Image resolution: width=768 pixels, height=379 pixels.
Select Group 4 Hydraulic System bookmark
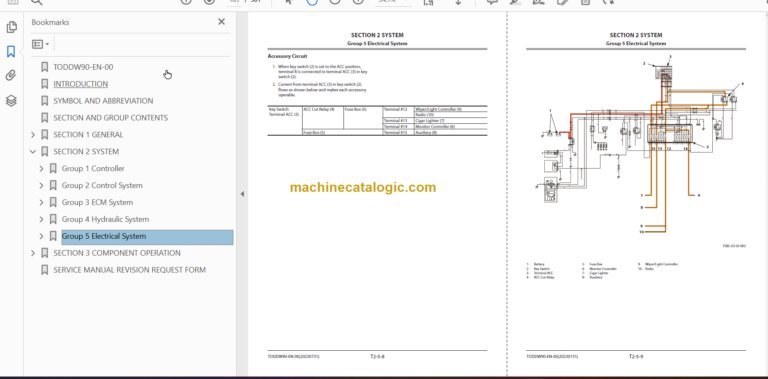(105, 219)
